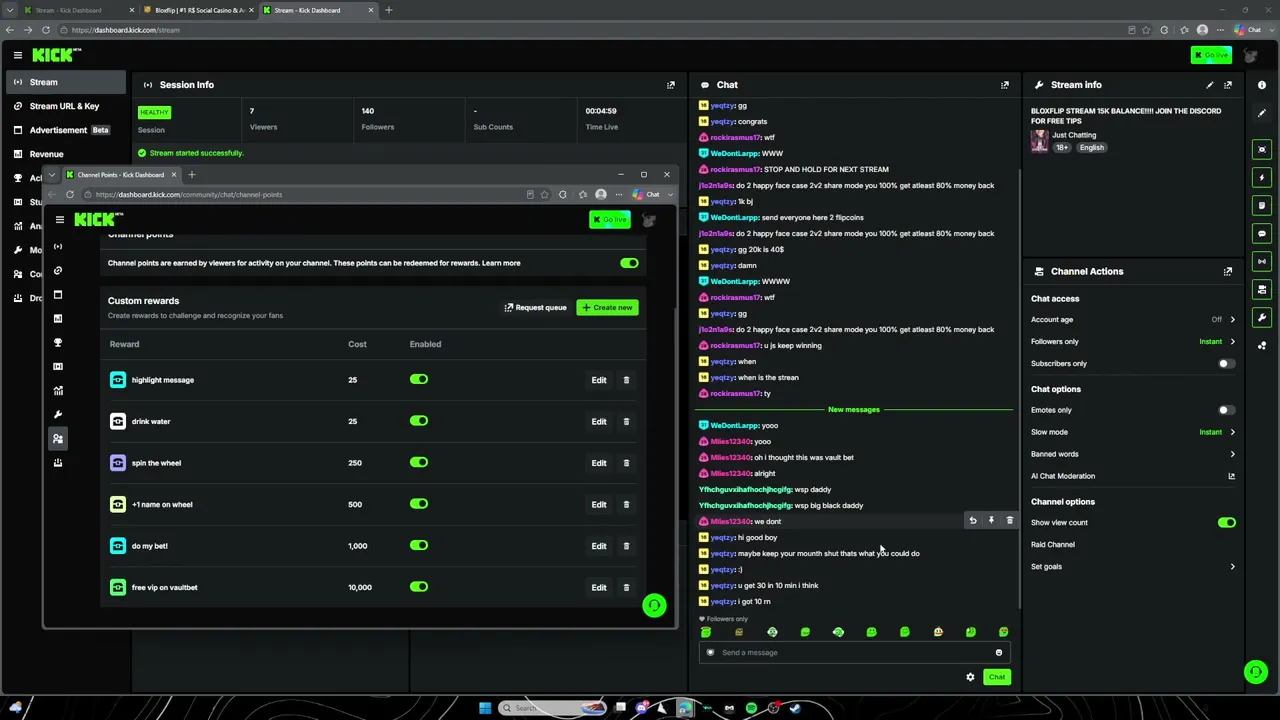
Task: Delete the highlight message reward
Action: (626, 380)
